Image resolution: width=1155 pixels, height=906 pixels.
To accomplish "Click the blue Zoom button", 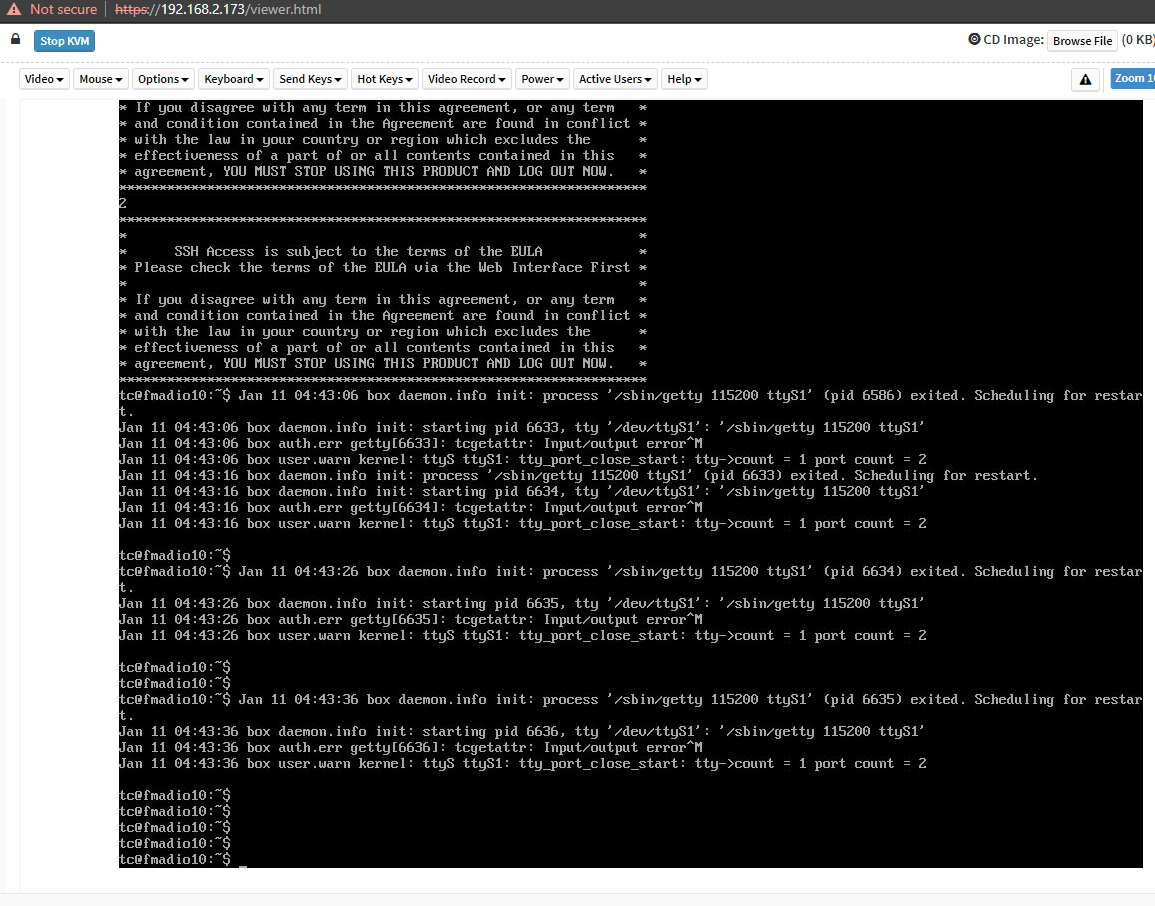I will pyautogui.click(x=1133, y=79).
